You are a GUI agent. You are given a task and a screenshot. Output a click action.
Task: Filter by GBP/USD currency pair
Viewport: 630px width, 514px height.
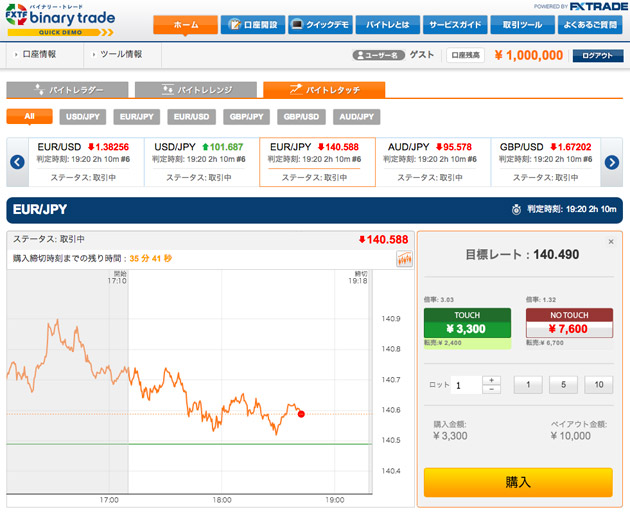(x=301, y=117)
